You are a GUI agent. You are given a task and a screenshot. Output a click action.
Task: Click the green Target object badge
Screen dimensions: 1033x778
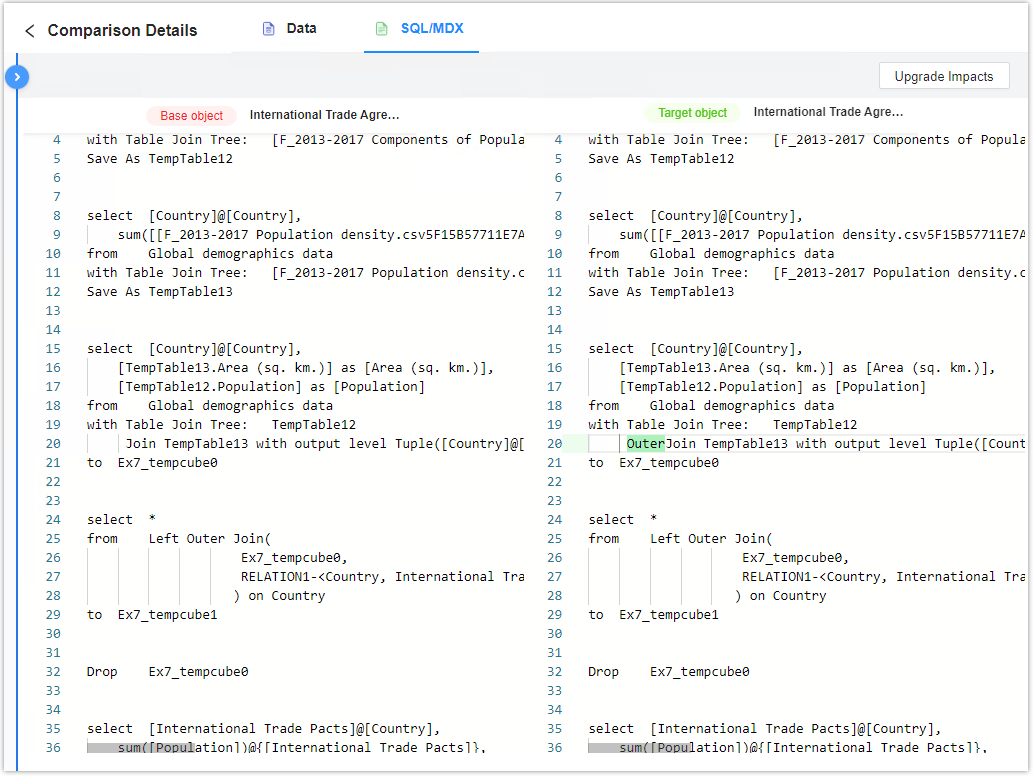coord(692,113)
